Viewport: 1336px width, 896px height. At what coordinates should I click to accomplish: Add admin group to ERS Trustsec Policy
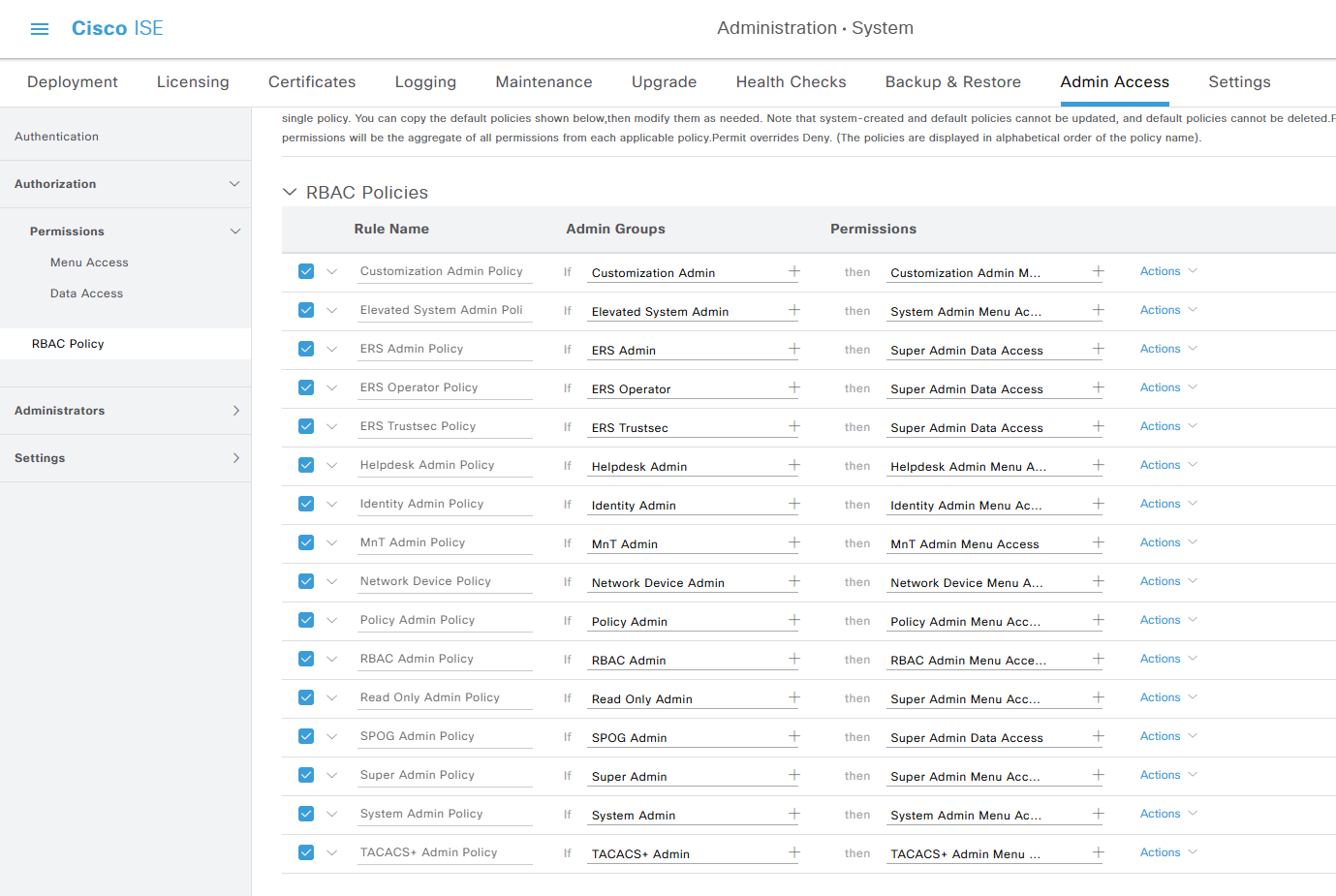click(794, 426)
